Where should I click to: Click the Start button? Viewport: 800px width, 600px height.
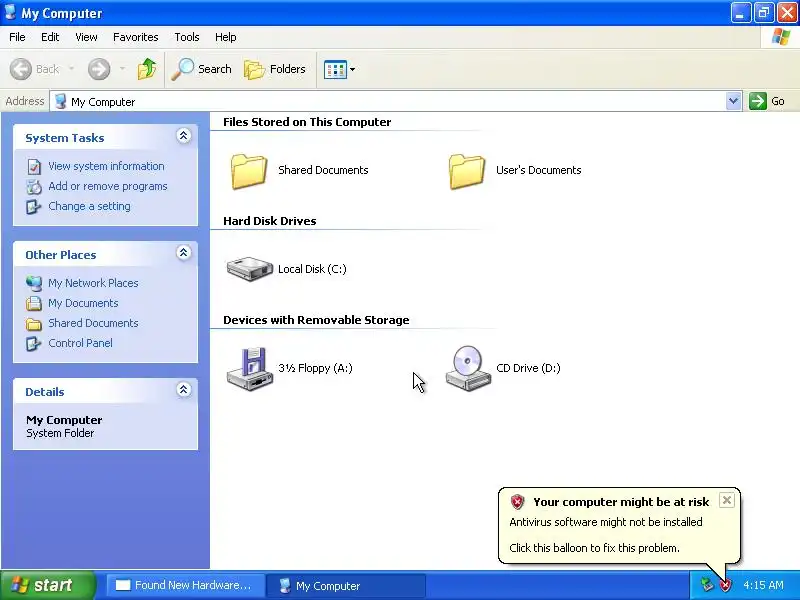[x=48, y=585]
